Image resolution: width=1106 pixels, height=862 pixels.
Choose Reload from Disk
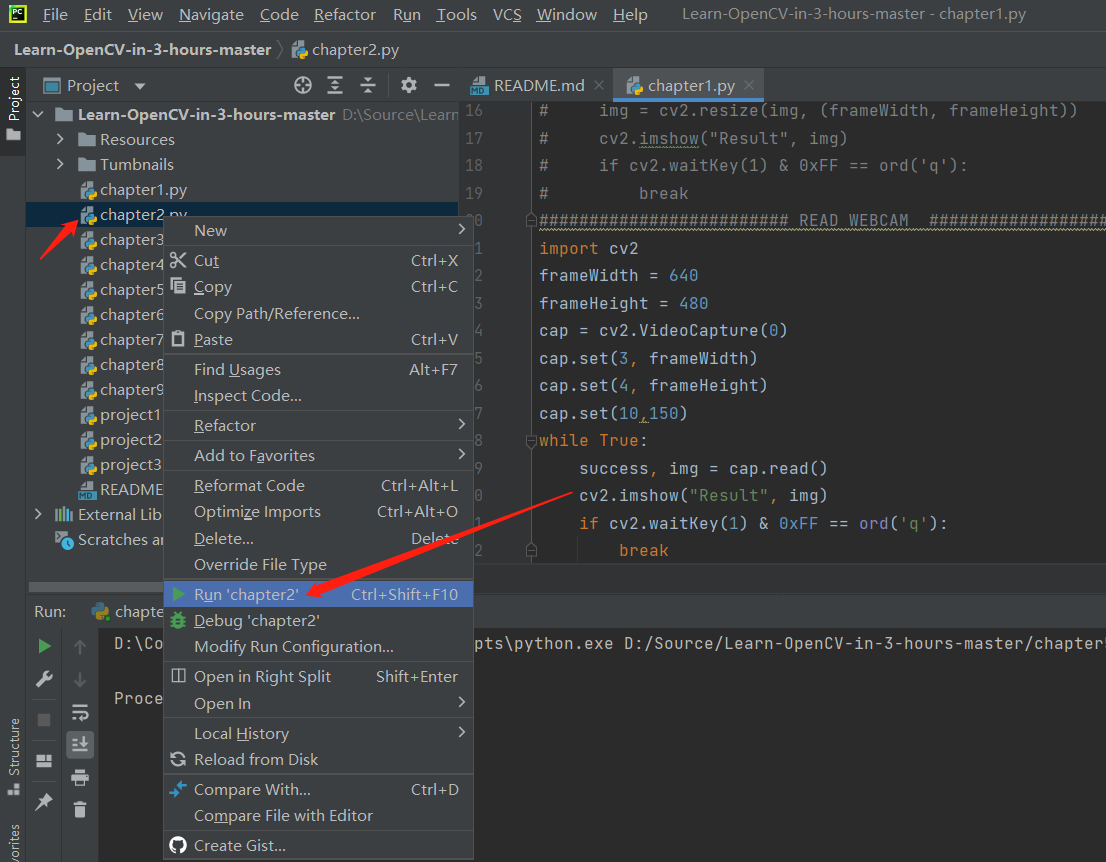tap(318, 760)
